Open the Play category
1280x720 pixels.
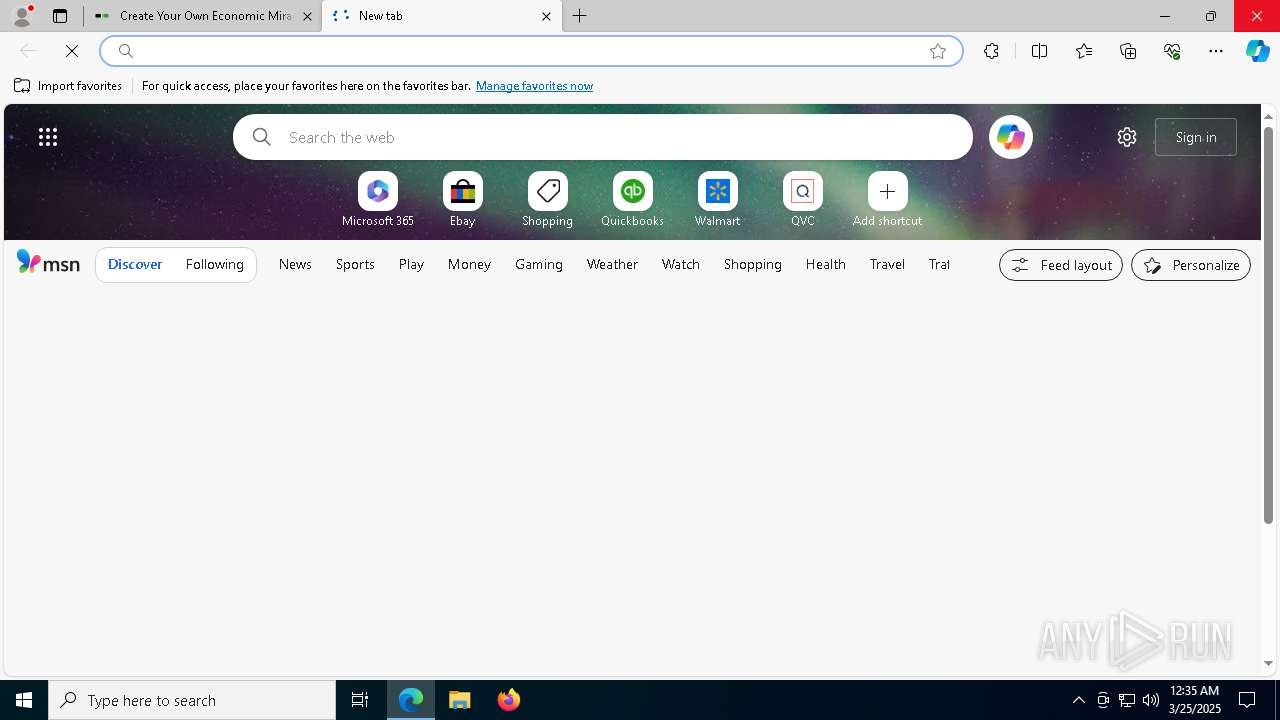(x=411, y=264)
